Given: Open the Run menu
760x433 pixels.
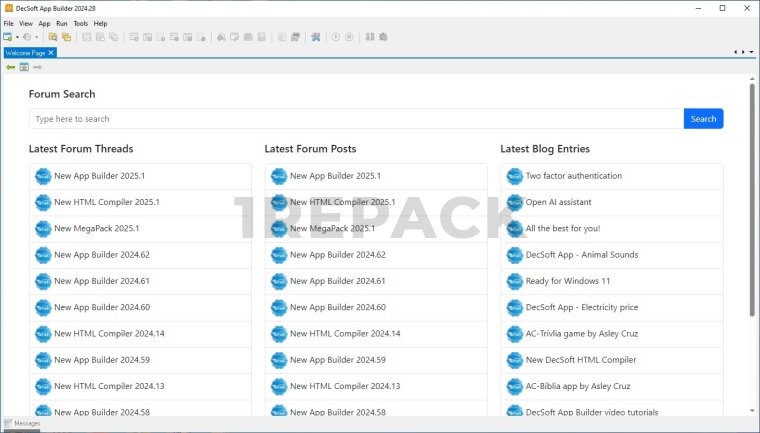Looking at the screenshot, I should click(x=62, y=23).
